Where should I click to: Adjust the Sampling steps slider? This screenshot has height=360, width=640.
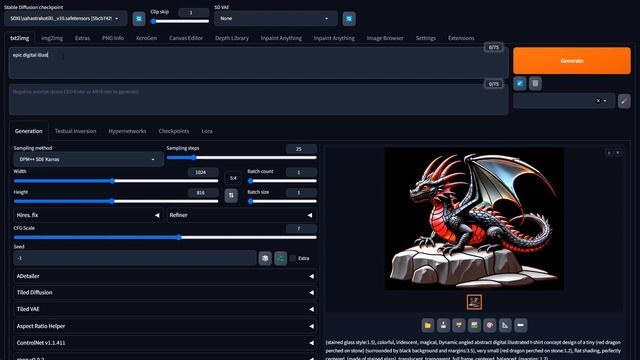[x=242, y=158]
